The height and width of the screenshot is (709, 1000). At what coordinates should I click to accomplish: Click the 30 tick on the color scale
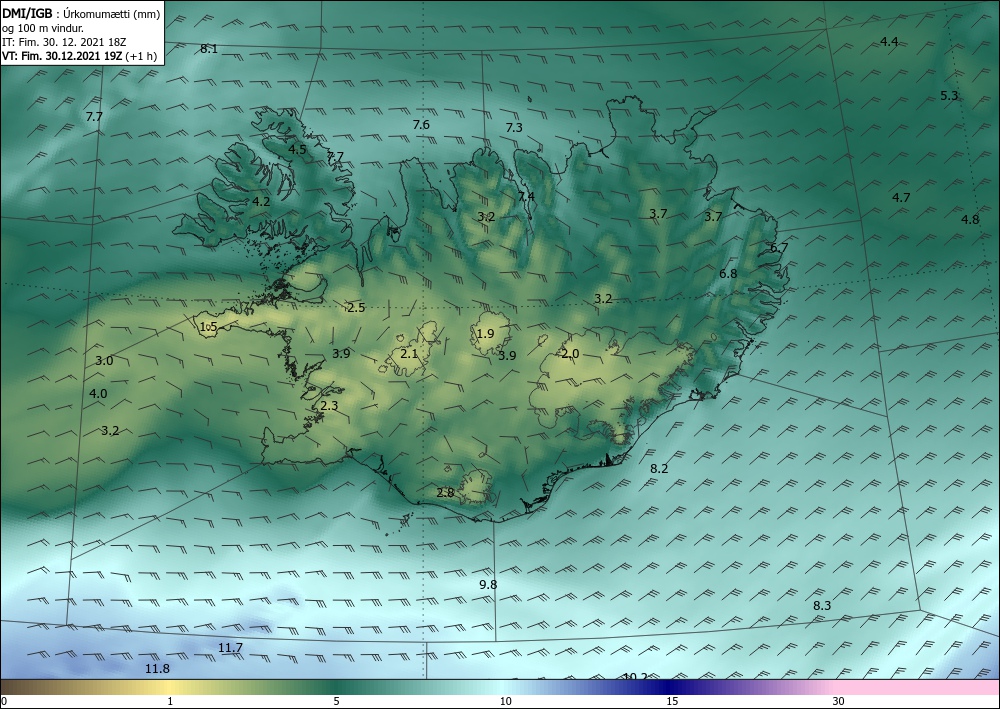tap(839, 702)
